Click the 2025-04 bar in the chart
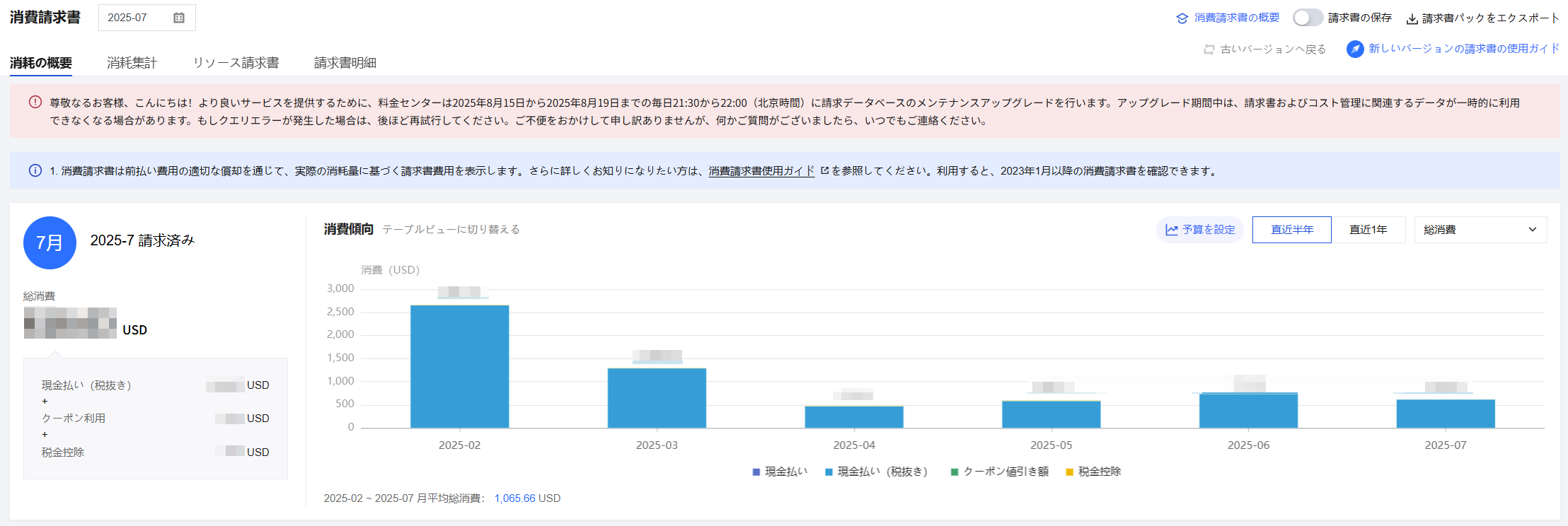1568x526 pixels. (x=854, y=417)
